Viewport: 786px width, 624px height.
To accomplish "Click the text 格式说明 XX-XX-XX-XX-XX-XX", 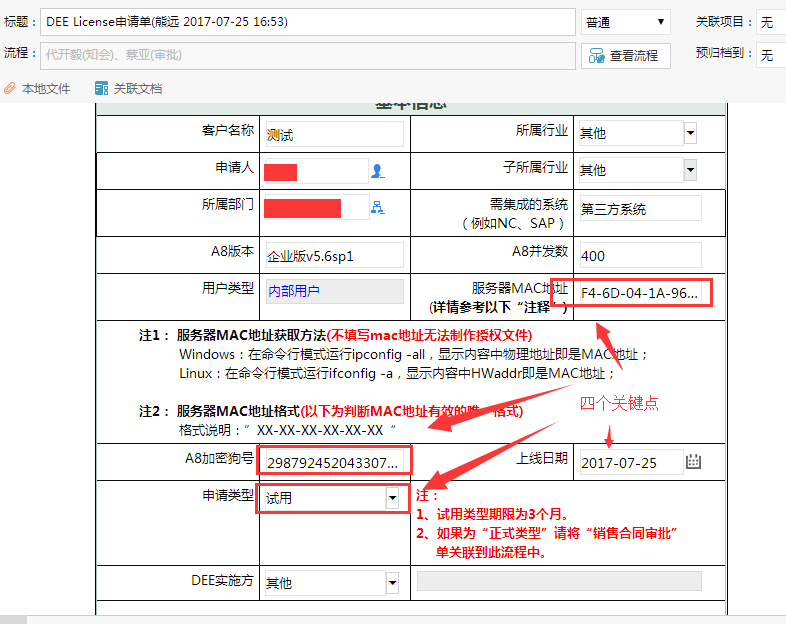I will (287, 430).
